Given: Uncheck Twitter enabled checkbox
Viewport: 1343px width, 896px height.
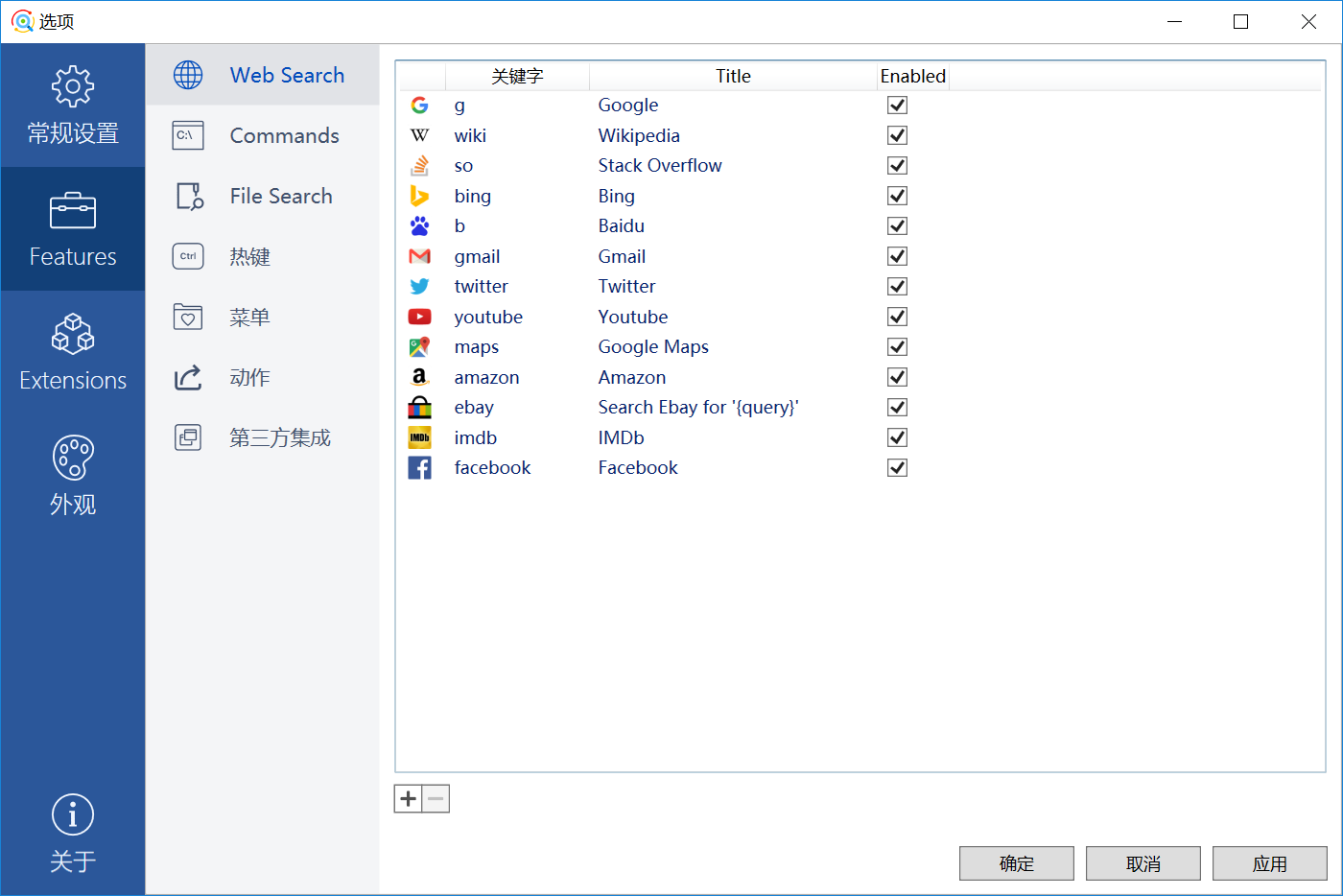Looking at the screenshot, I should (897, 286).
